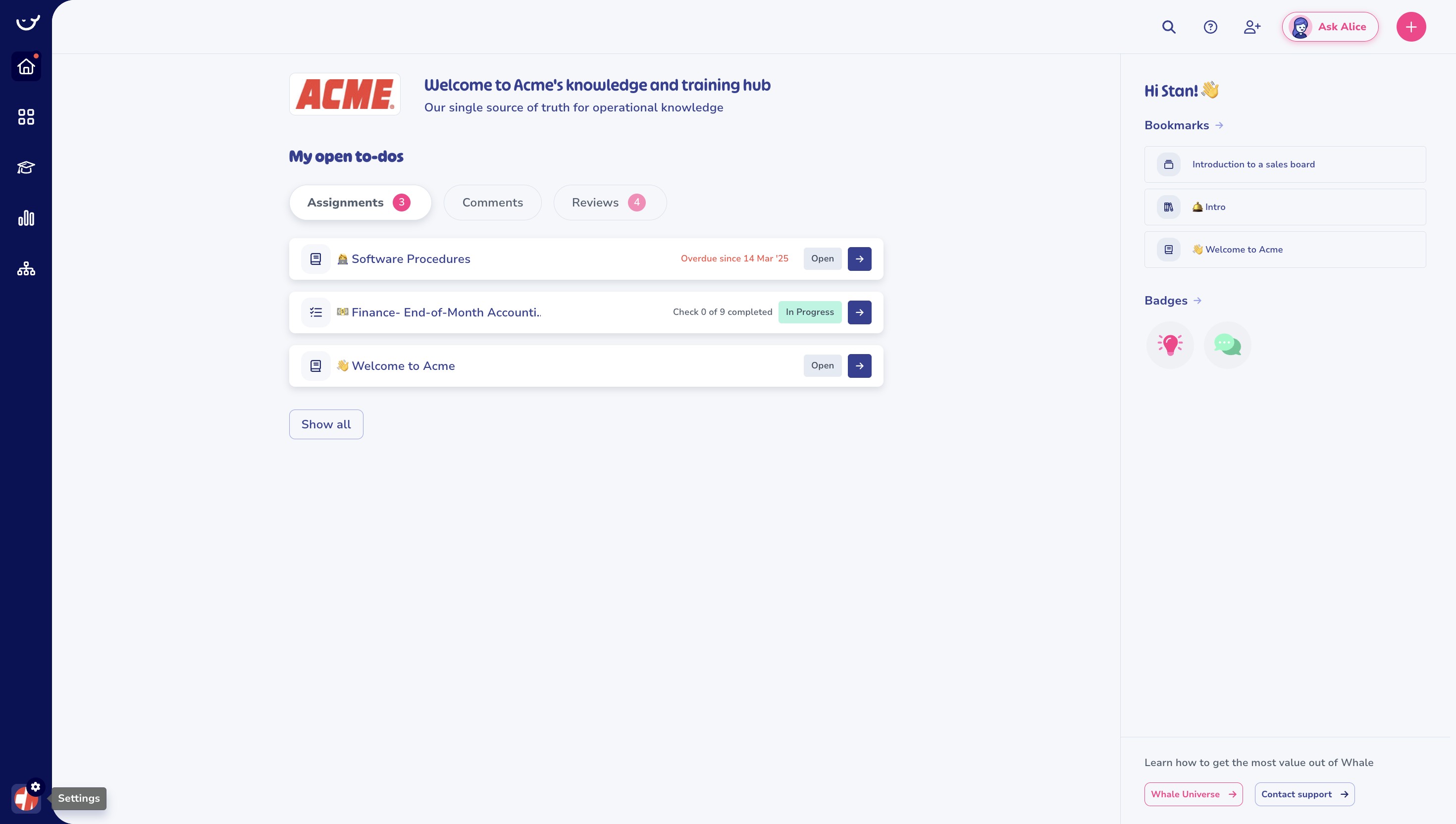Open the library grid icon in the sidebar

26,116
